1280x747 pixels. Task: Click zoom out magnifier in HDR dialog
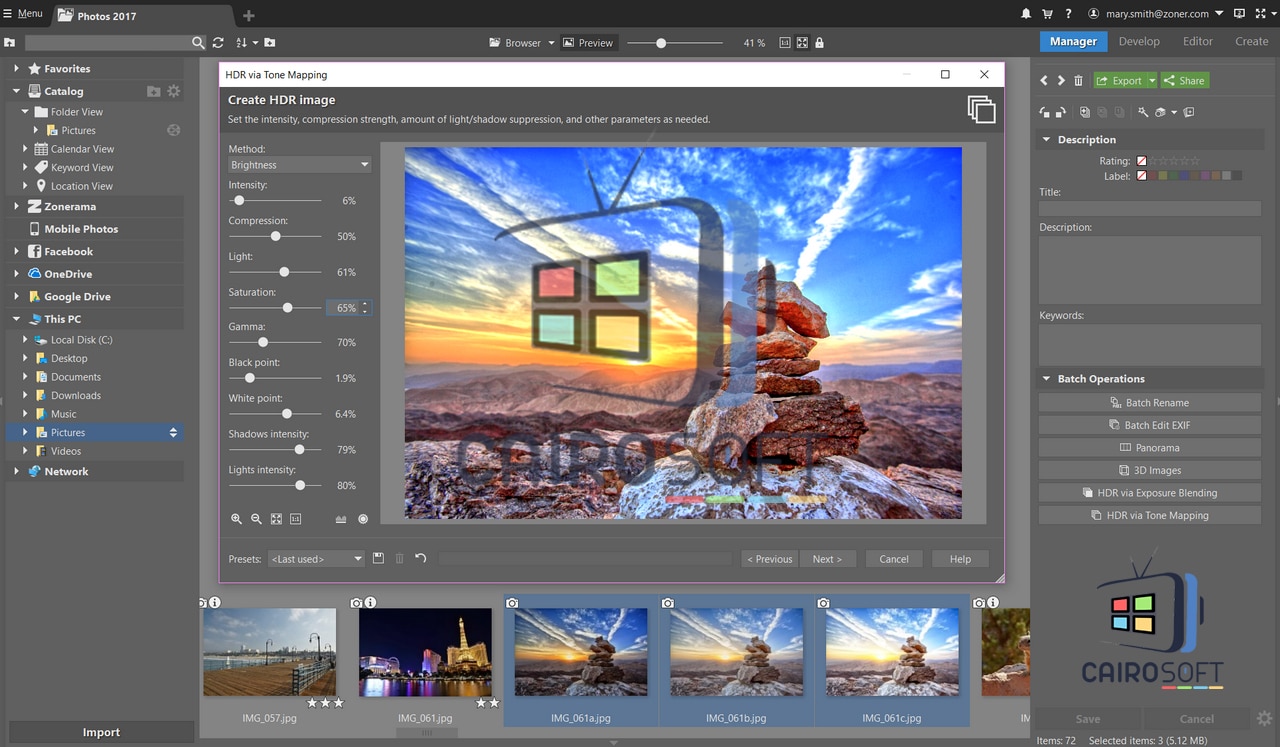click(x=256, y=519)
